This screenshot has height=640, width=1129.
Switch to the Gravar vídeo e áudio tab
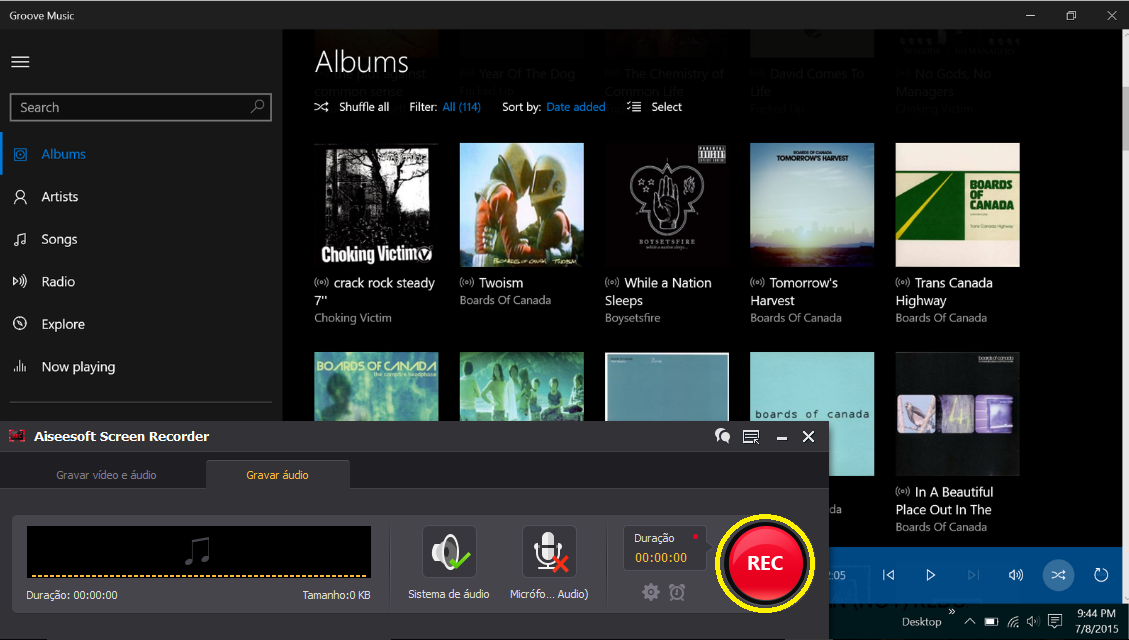point(106,475)
